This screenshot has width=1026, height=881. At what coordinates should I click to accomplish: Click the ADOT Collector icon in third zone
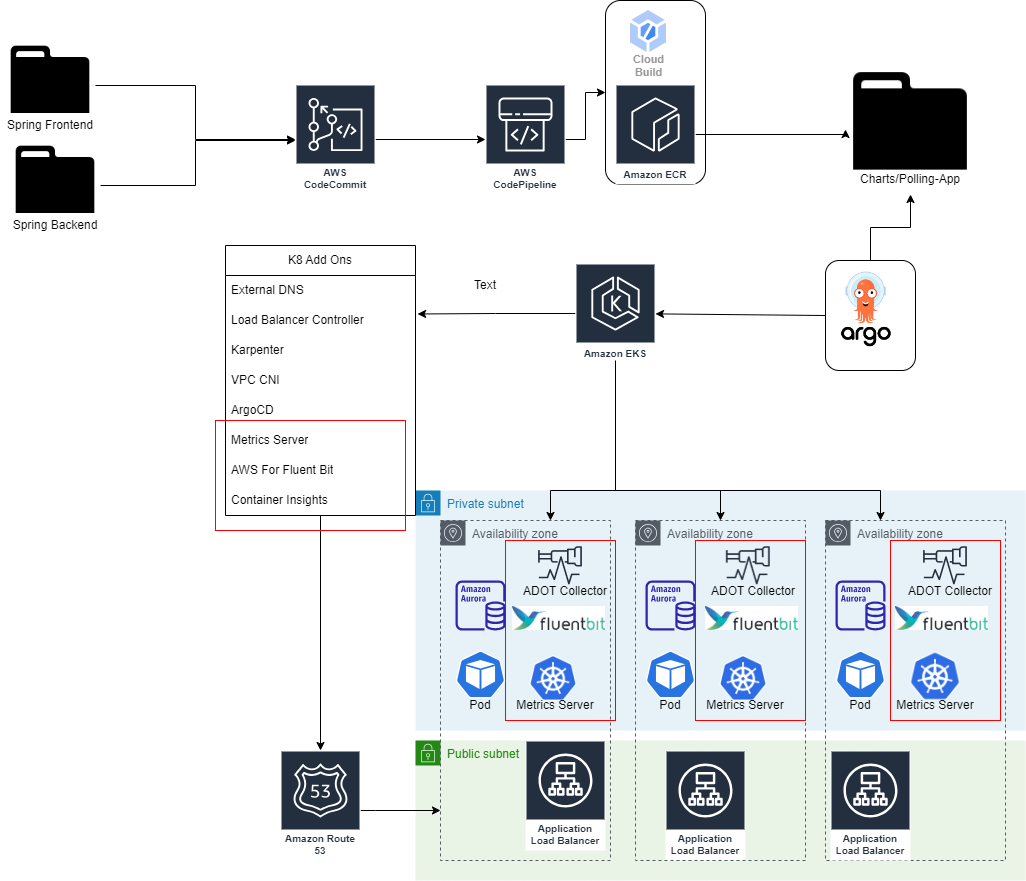(x=945, y=565)
